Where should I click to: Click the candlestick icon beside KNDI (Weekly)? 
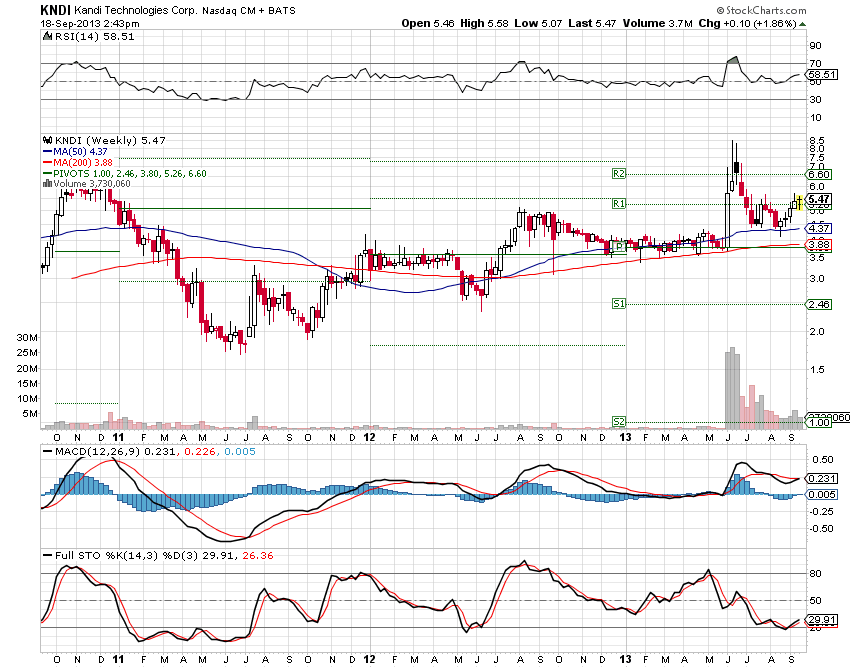click(x=48, y=140)
